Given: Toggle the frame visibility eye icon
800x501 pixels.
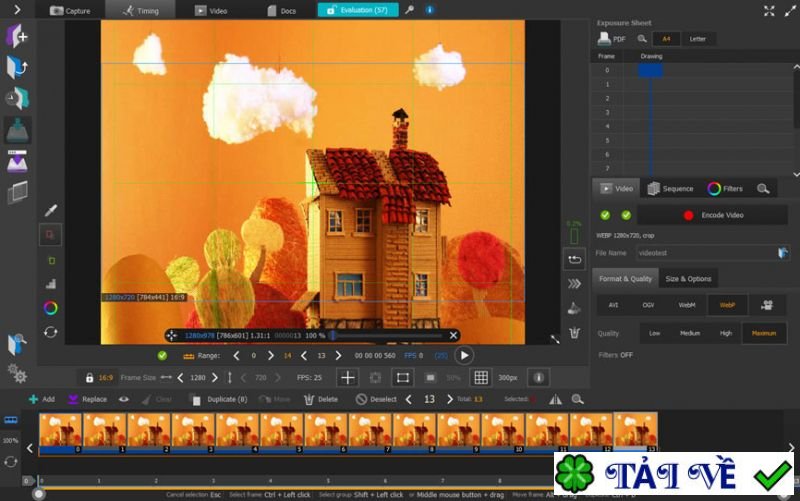Looking at the screenshot, I should click(x=124, y=399).
